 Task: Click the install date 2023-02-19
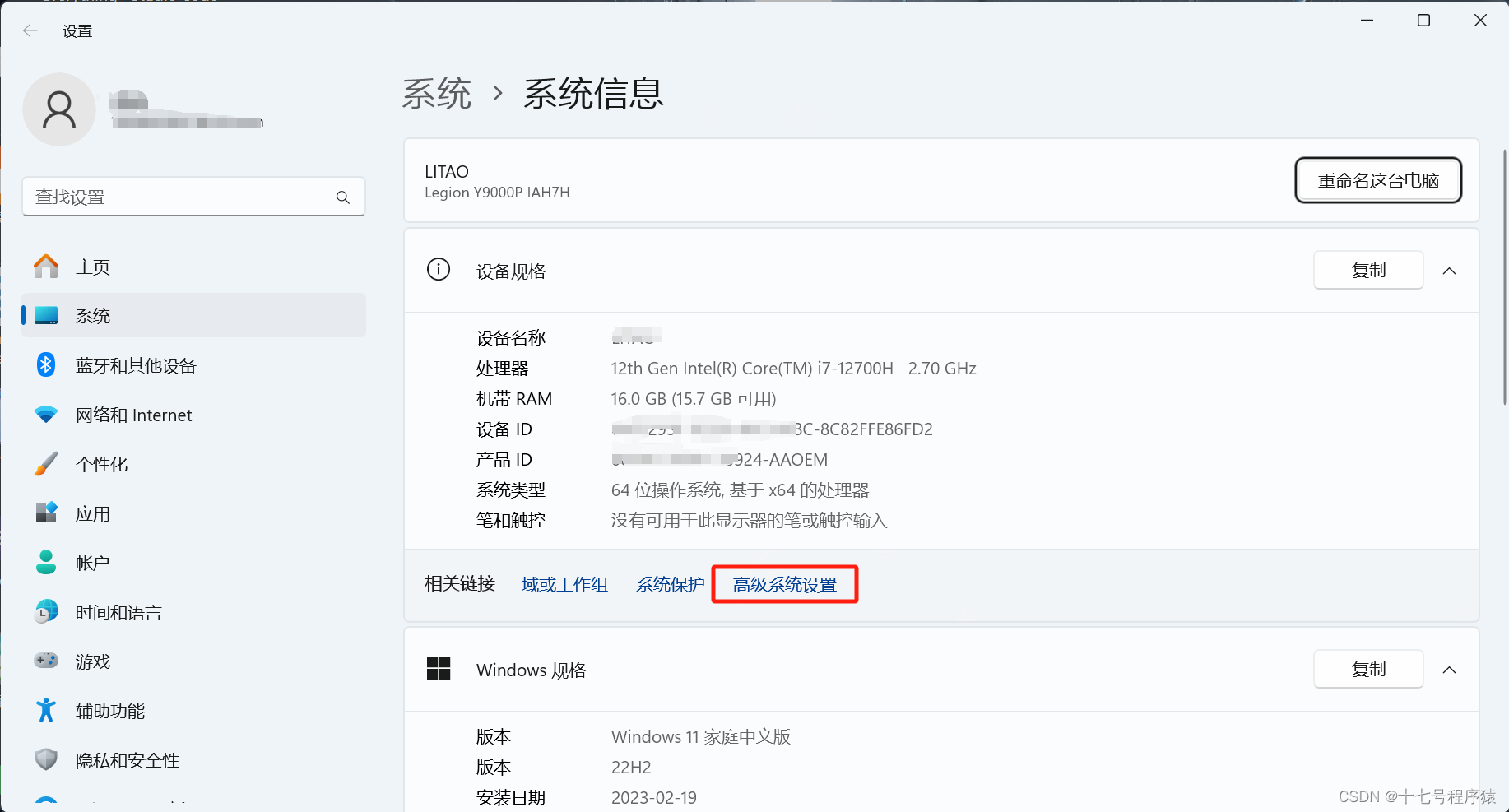(654, 798)
